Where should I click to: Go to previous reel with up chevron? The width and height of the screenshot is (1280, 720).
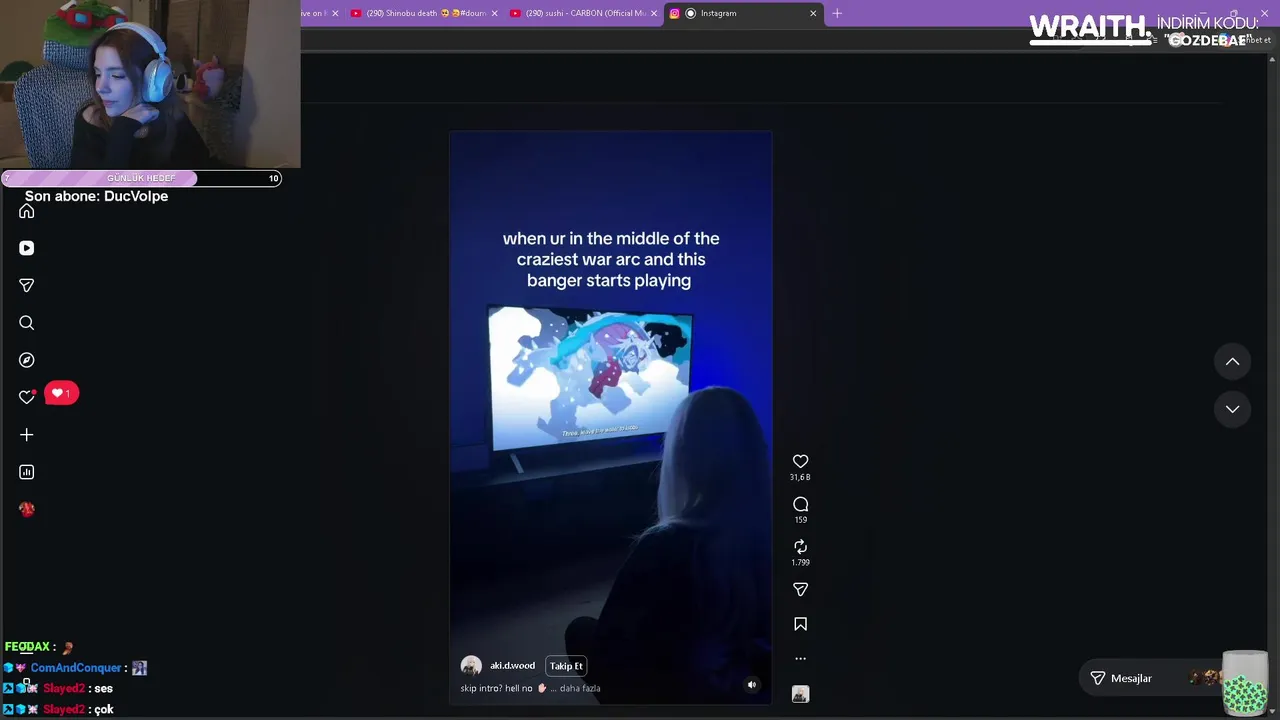point(1233,362)
